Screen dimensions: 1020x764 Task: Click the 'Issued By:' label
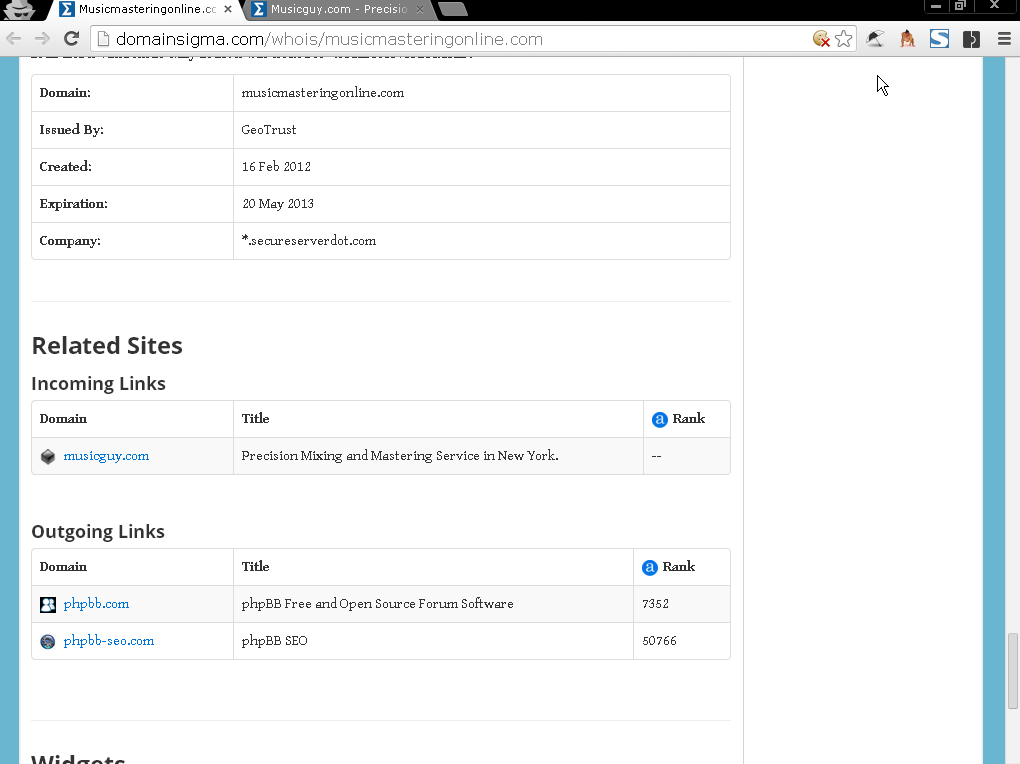click(x=72, y=130)
